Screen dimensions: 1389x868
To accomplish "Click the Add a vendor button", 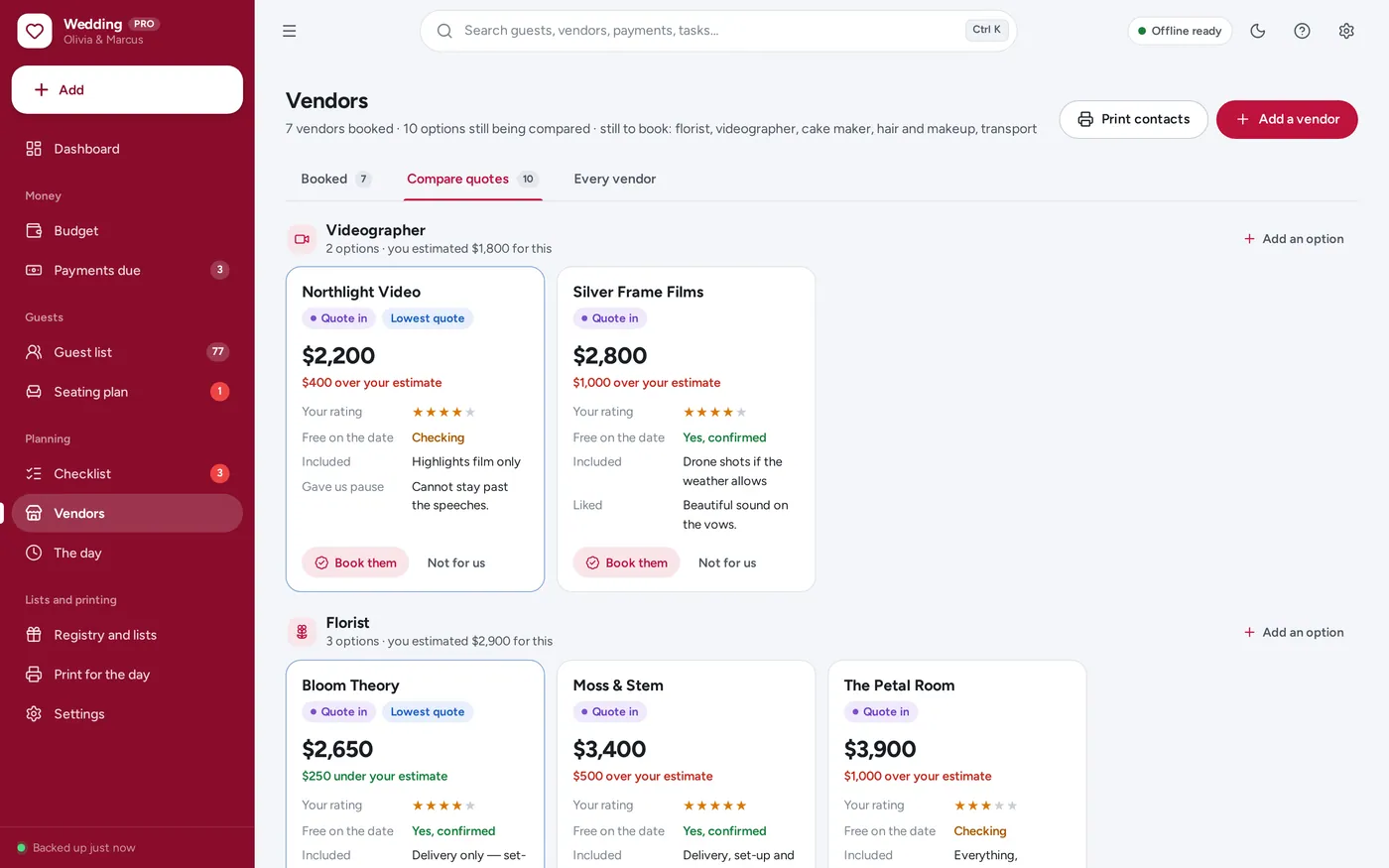I will pyautogui.click(x=1287, y=119).
